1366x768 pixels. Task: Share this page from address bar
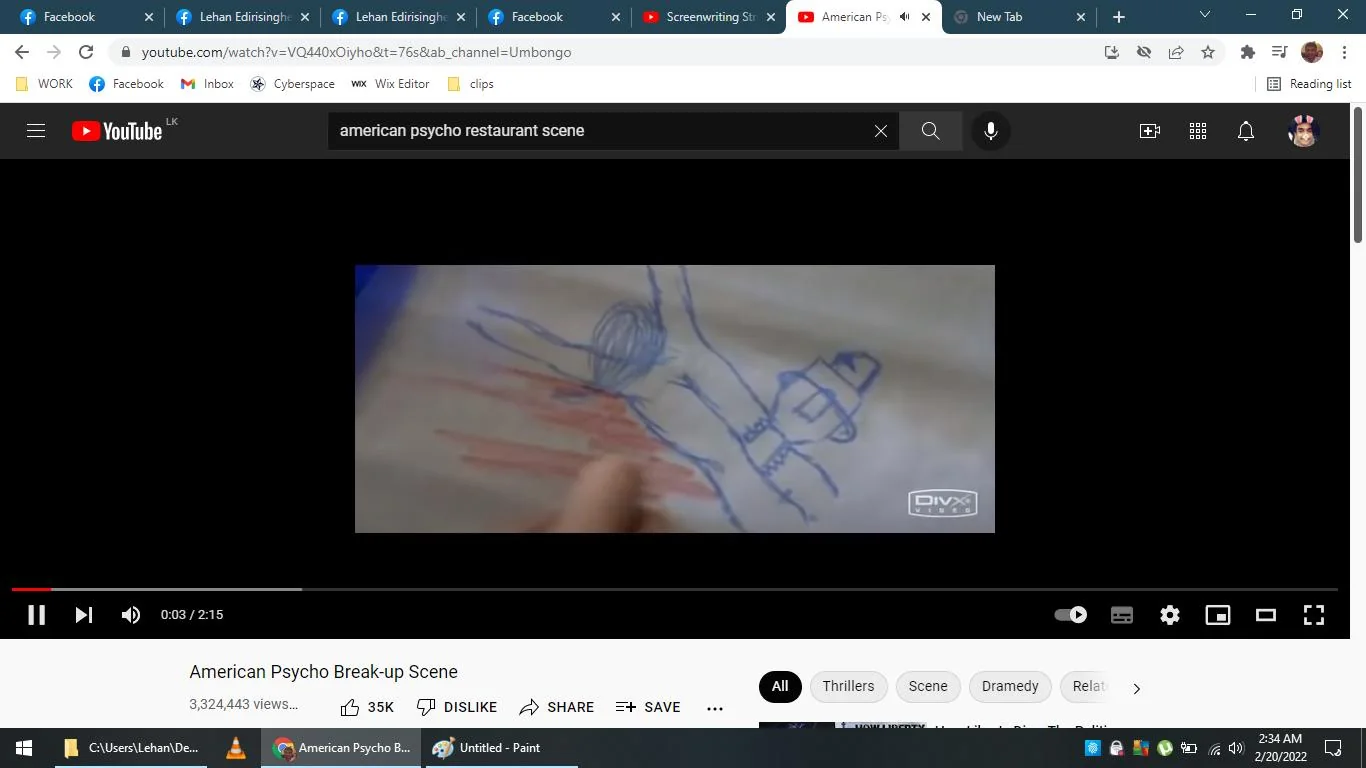tap(1176, 52)
